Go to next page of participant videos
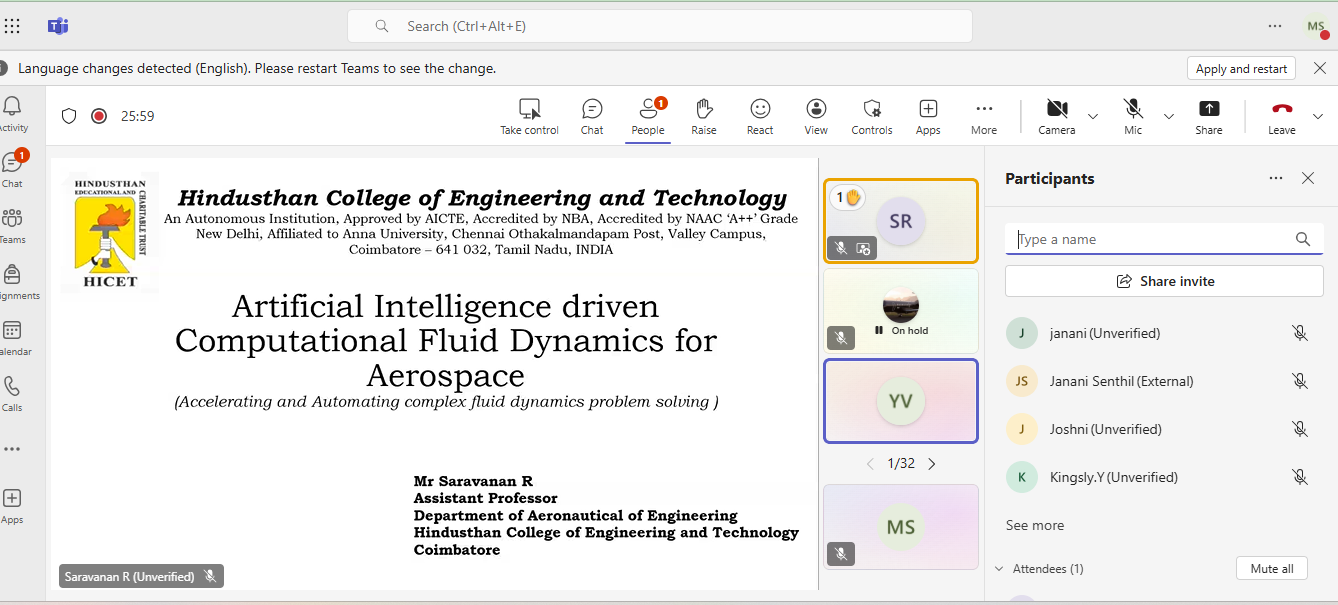1338x605 pixels. pos(932,464)
